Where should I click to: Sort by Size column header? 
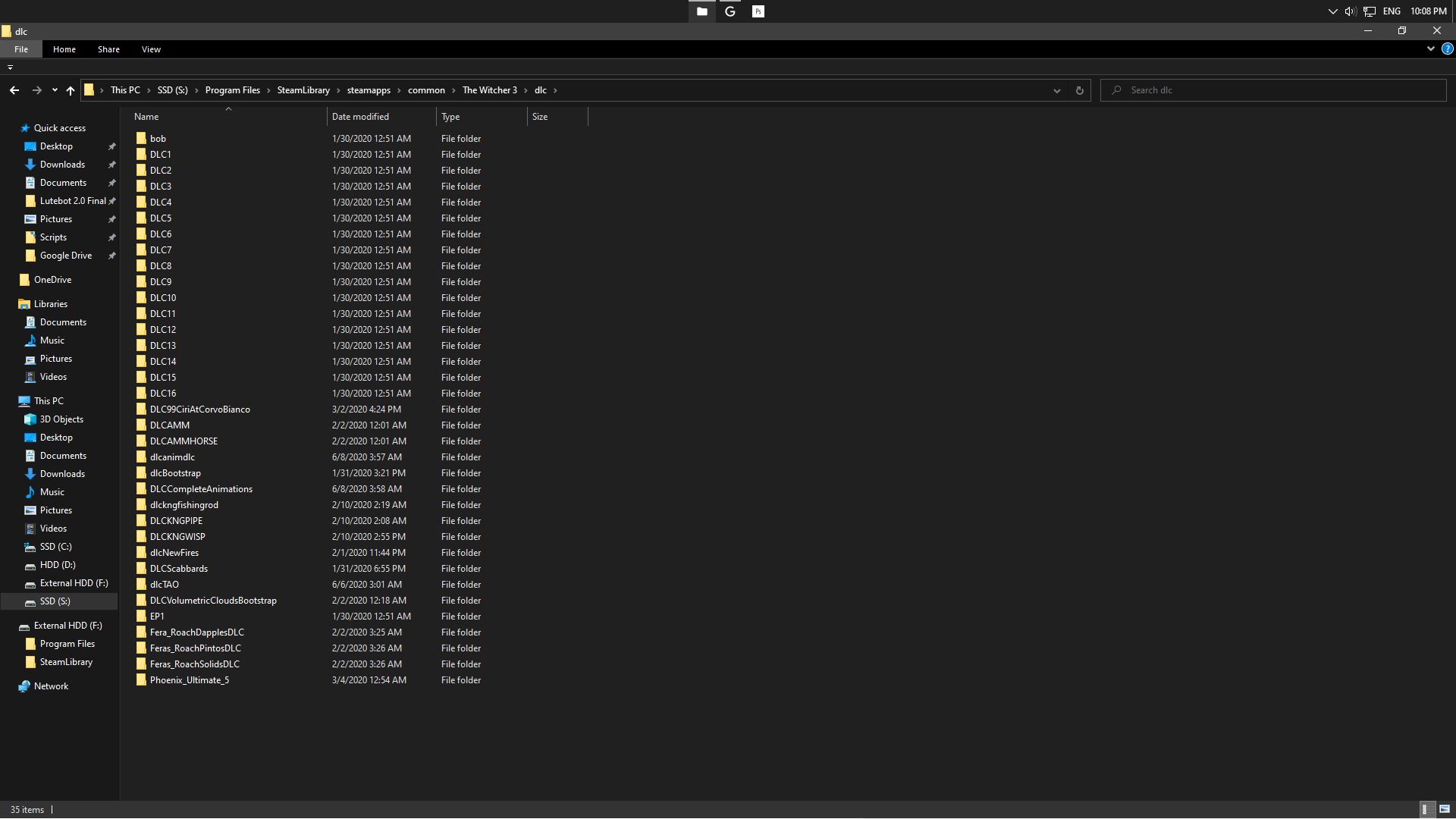click(557, 117)
